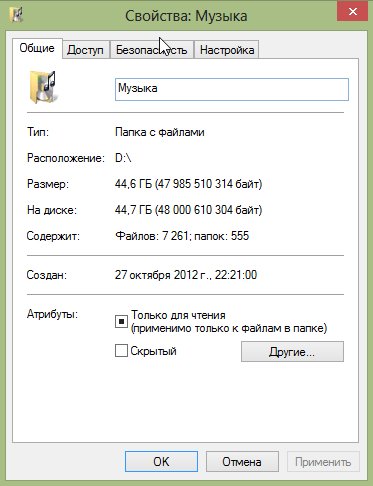Click the music folder icon in title bar
This screenshot has width=373, height=486.
pyautogui.click(x=16, y=15)
